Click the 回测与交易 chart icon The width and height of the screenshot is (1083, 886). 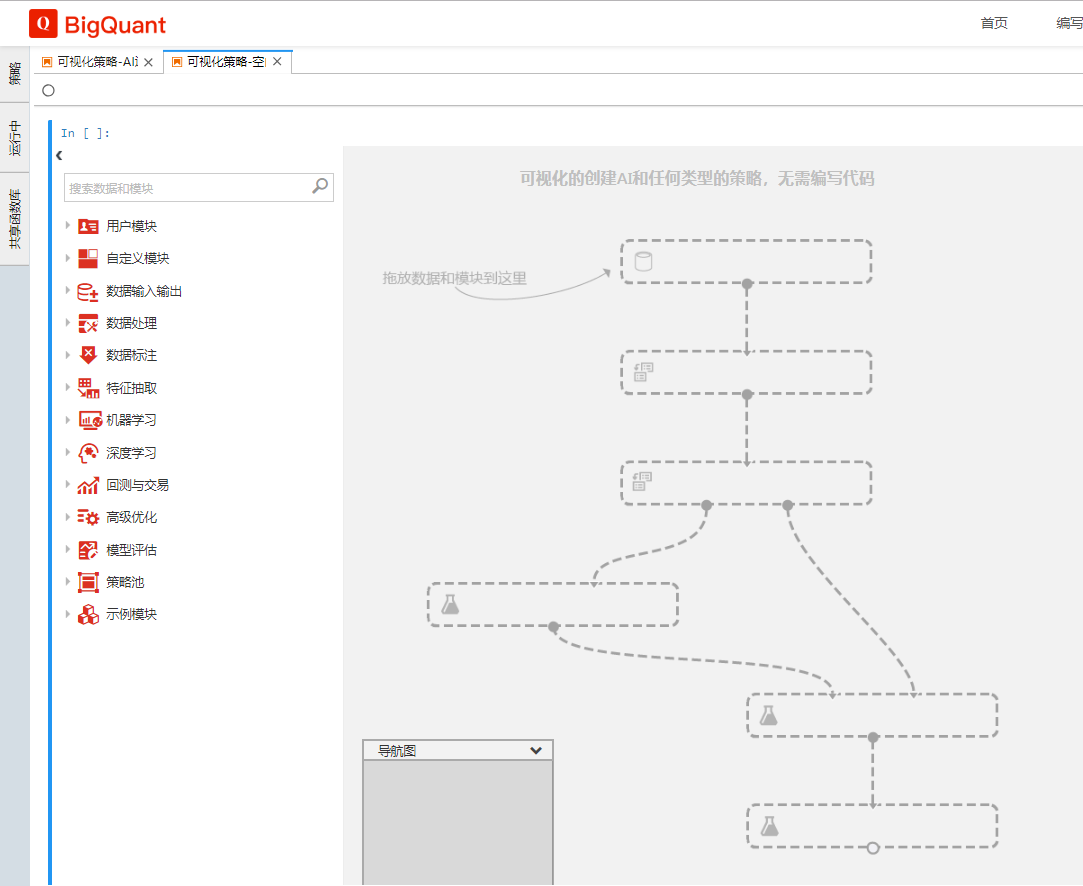(88, 485)
